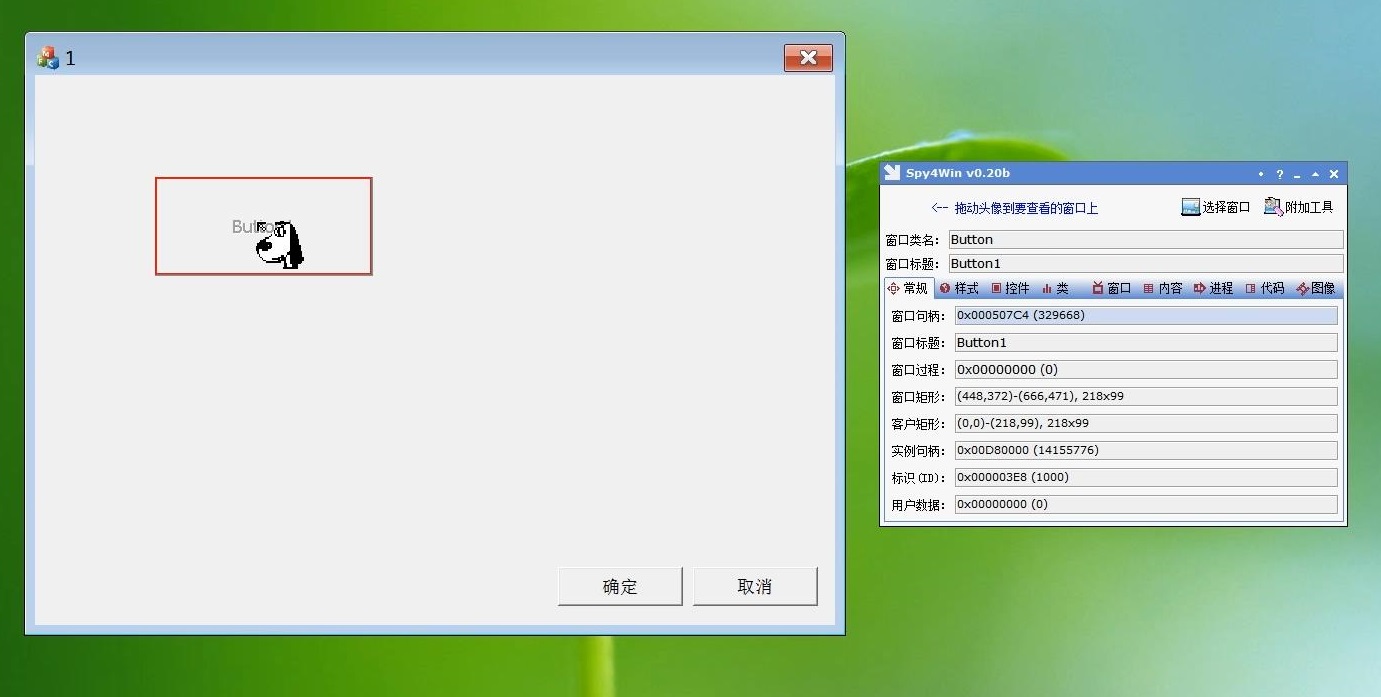This screenshot has width=1381, height=697.
Task: Close the Spy4Win window
Action: [x=1333, y=174]
